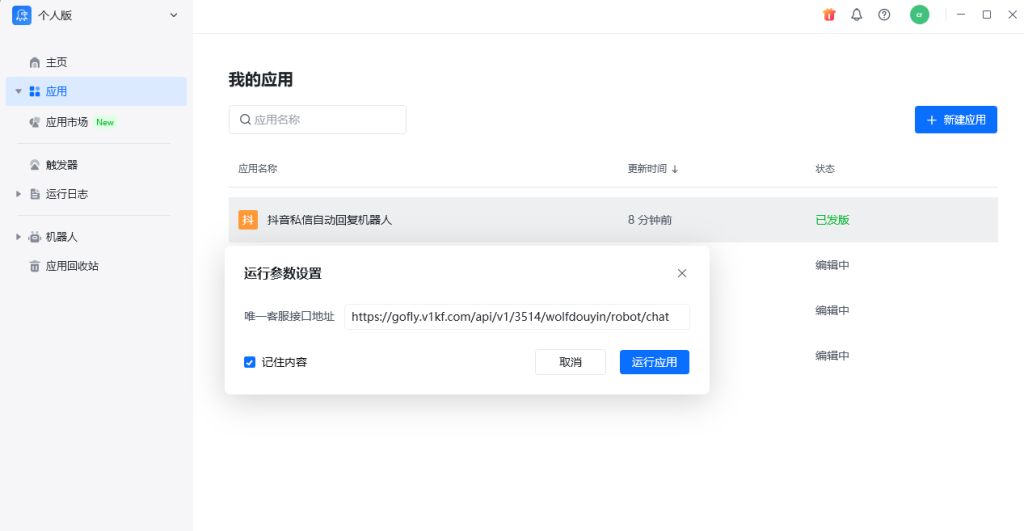Click the 运行参数设置 dialog title
Image resolution: width=1024 pixels, height=531 pixels.
(x=283, y=274)
